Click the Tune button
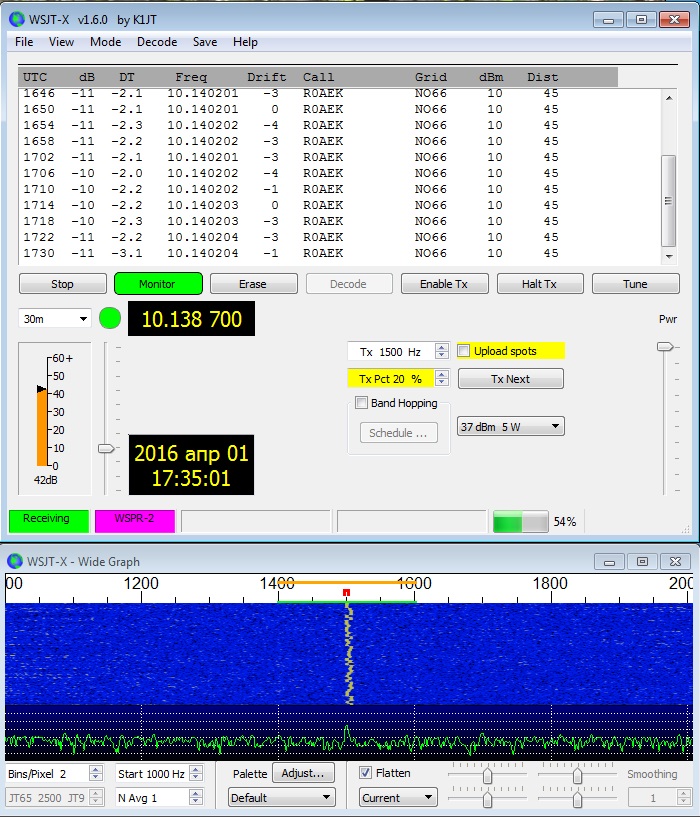 (635, 284)
